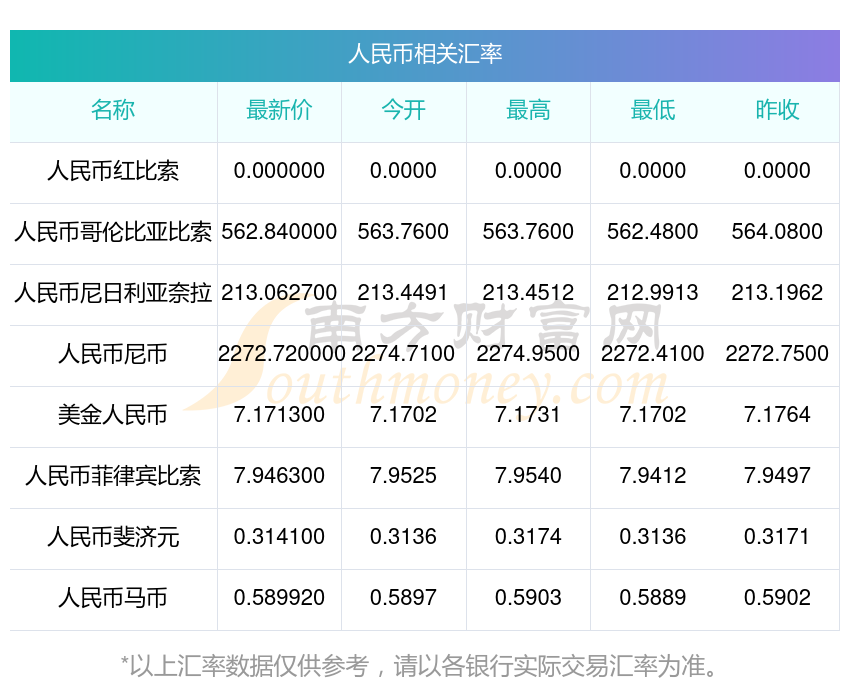
Task: Click the 名称 column header
Action: click(x=113, y=110)
